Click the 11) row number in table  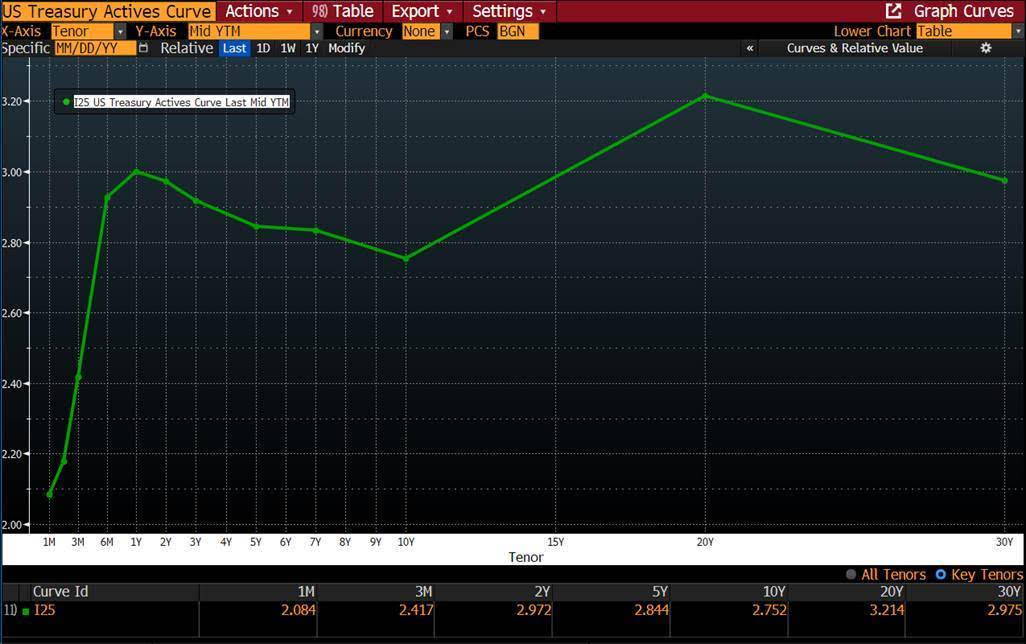(x=10, y=610)
